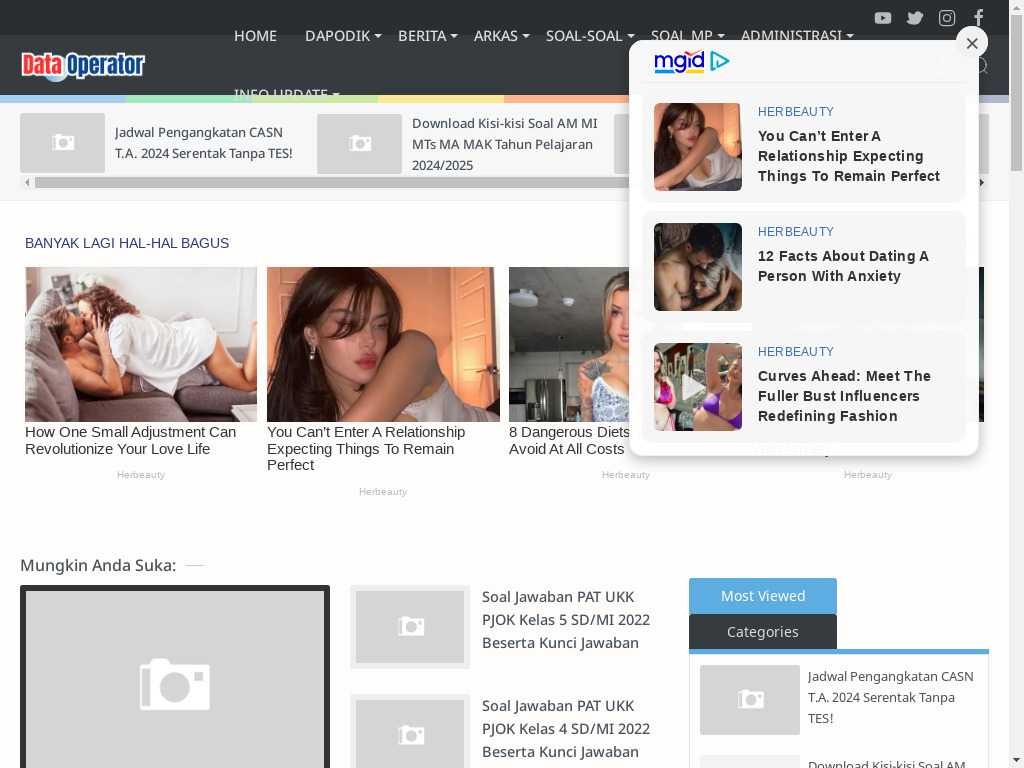Click HERBEAUTY label above '12 Facts About Dating'

(x=795, y=232)
